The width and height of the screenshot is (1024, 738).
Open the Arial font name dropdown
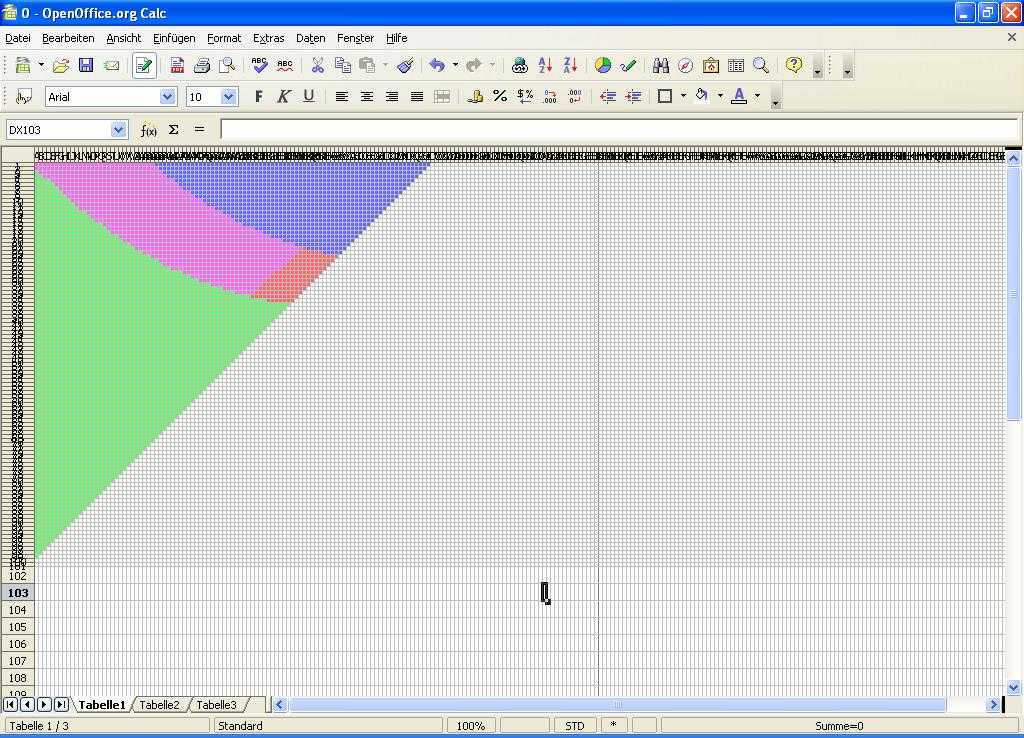click(167, 97)
